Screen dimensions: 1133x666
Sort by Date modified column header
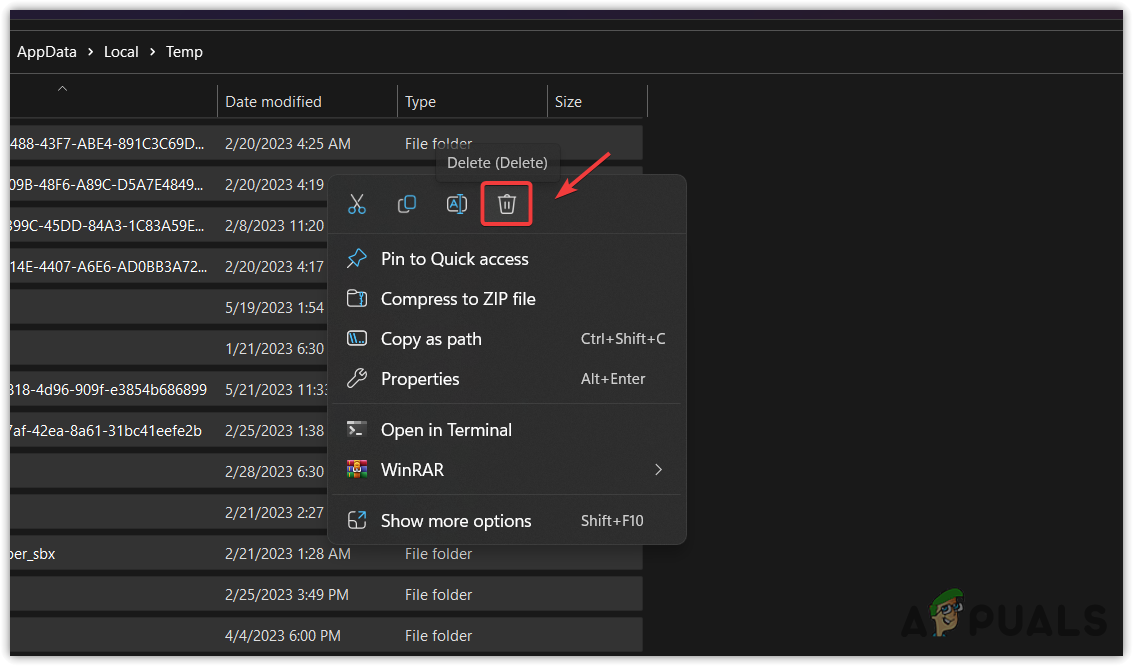click(273, 102)
